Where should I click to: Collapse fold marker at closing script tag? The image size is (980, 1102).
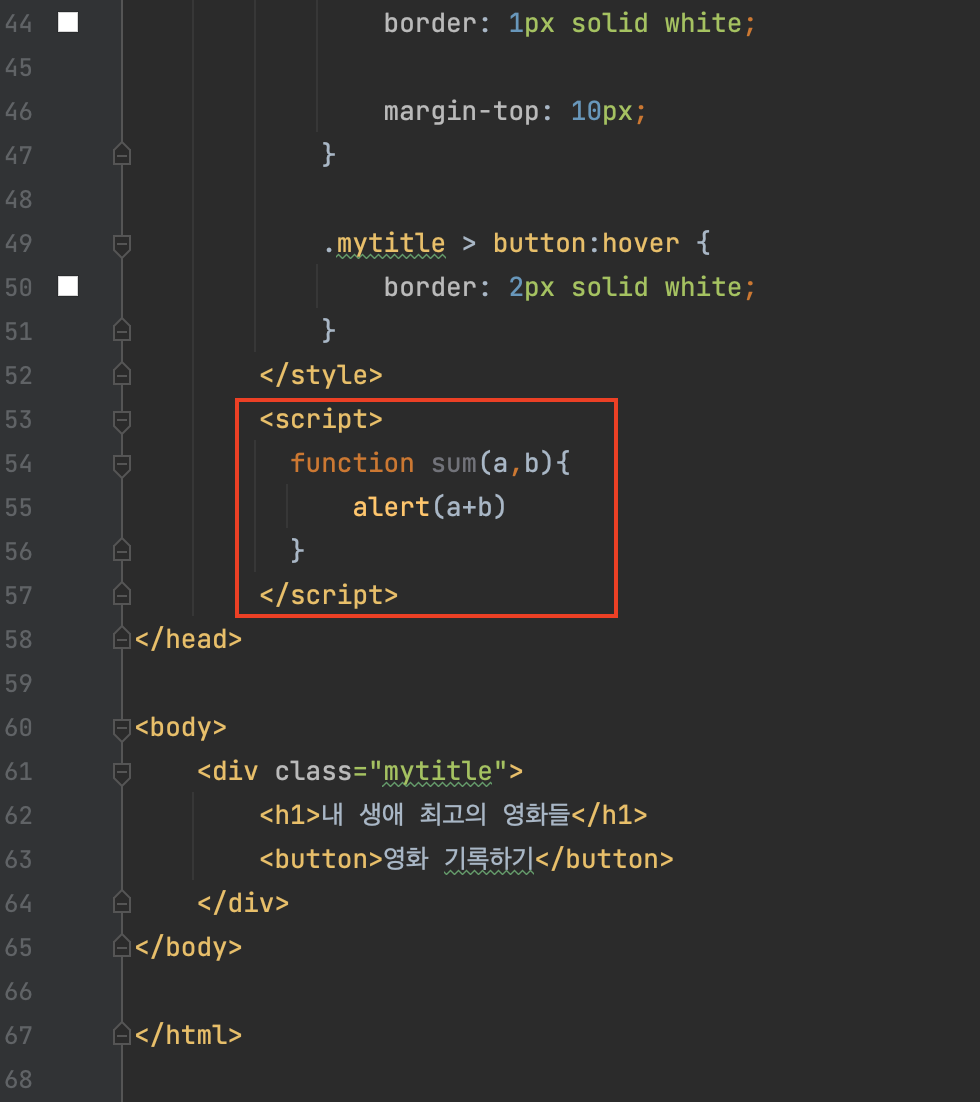click(x=122, y=595)
